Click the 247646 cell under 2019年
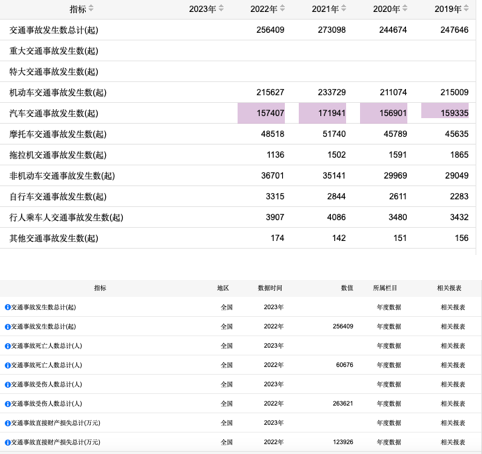This screenshot has width=482, height=454. tap(454, 30)
